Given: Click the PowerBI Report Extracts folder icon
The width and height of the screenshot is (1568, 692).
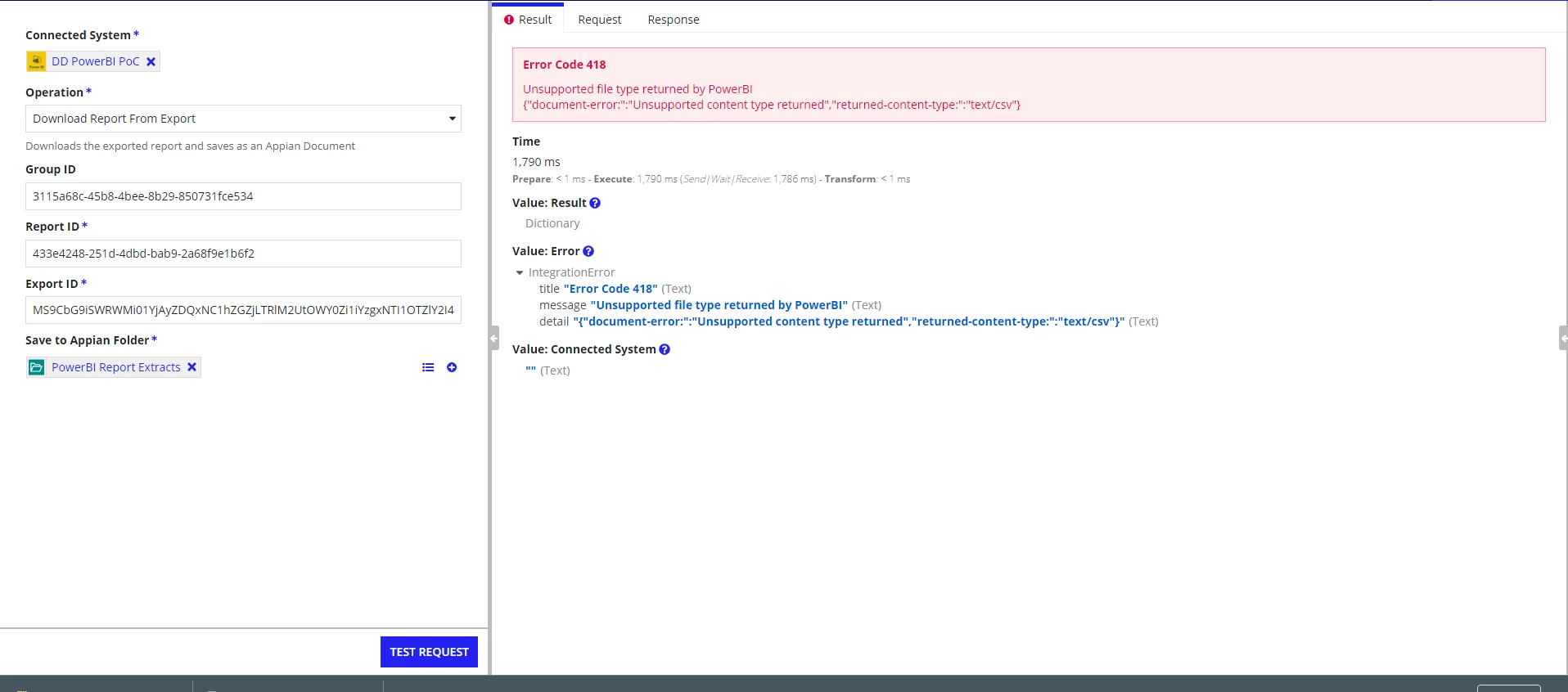Looking at the screenshot, I should point(36,367).
